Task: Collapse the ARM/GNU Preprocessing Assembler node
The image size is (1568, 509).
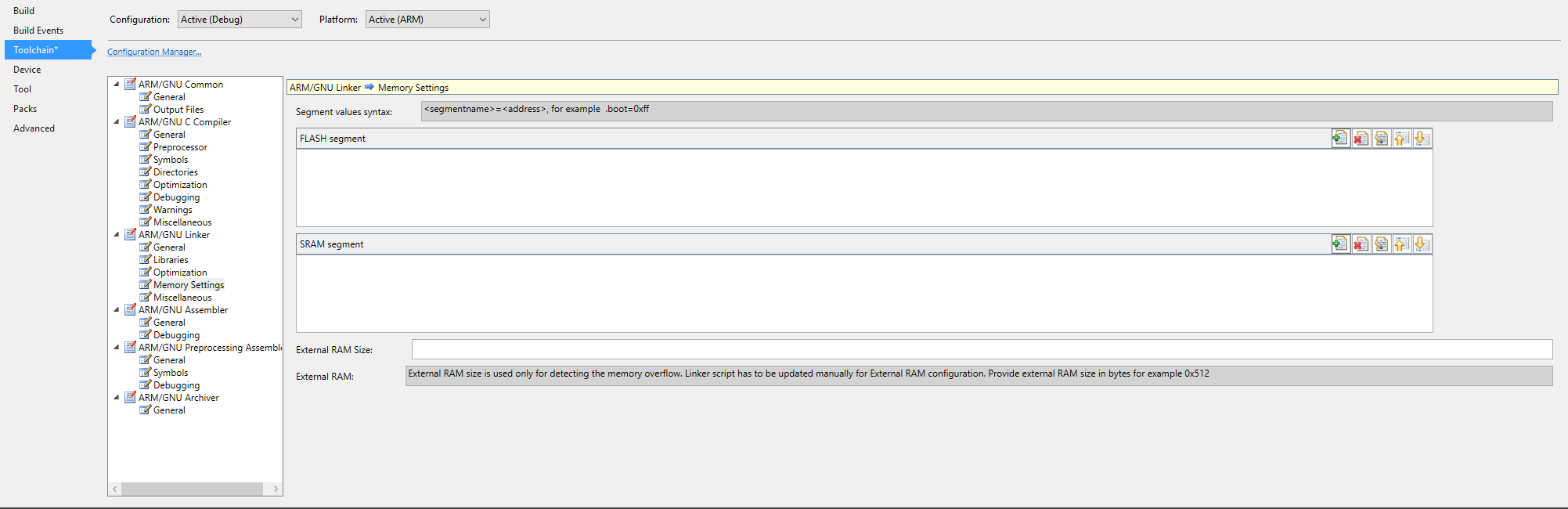Action: 117,348
